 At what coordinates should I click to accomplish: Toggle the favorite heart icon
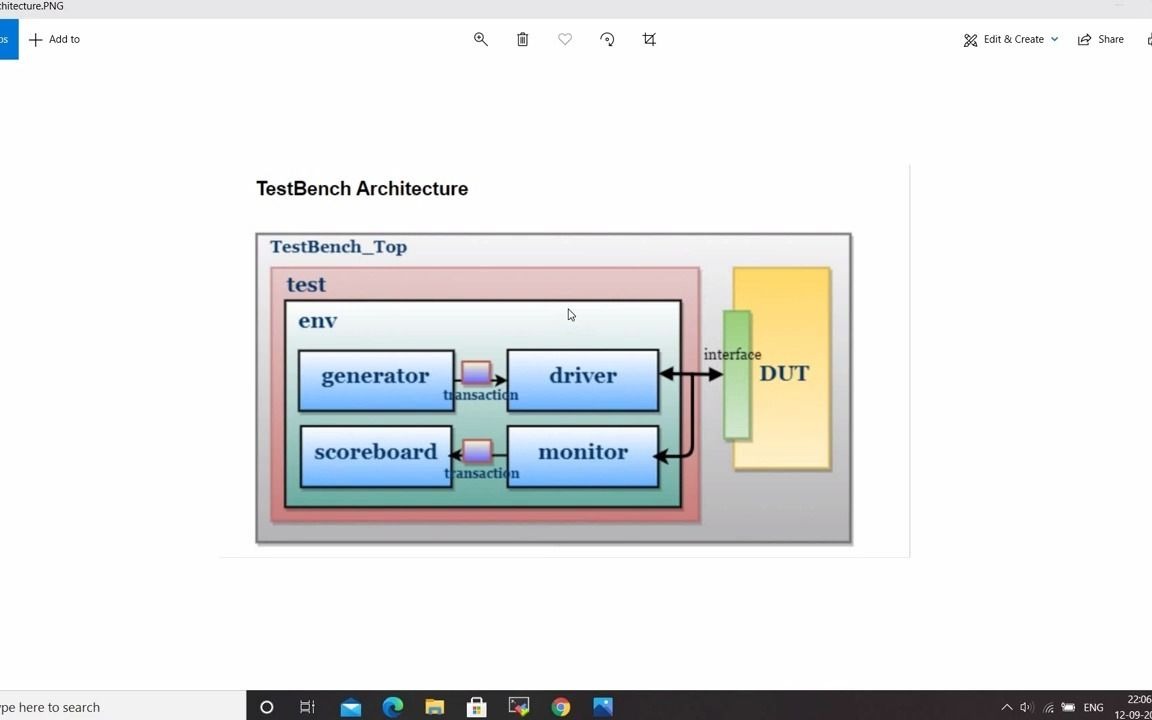pyautogui.click(x=564, y=40)
